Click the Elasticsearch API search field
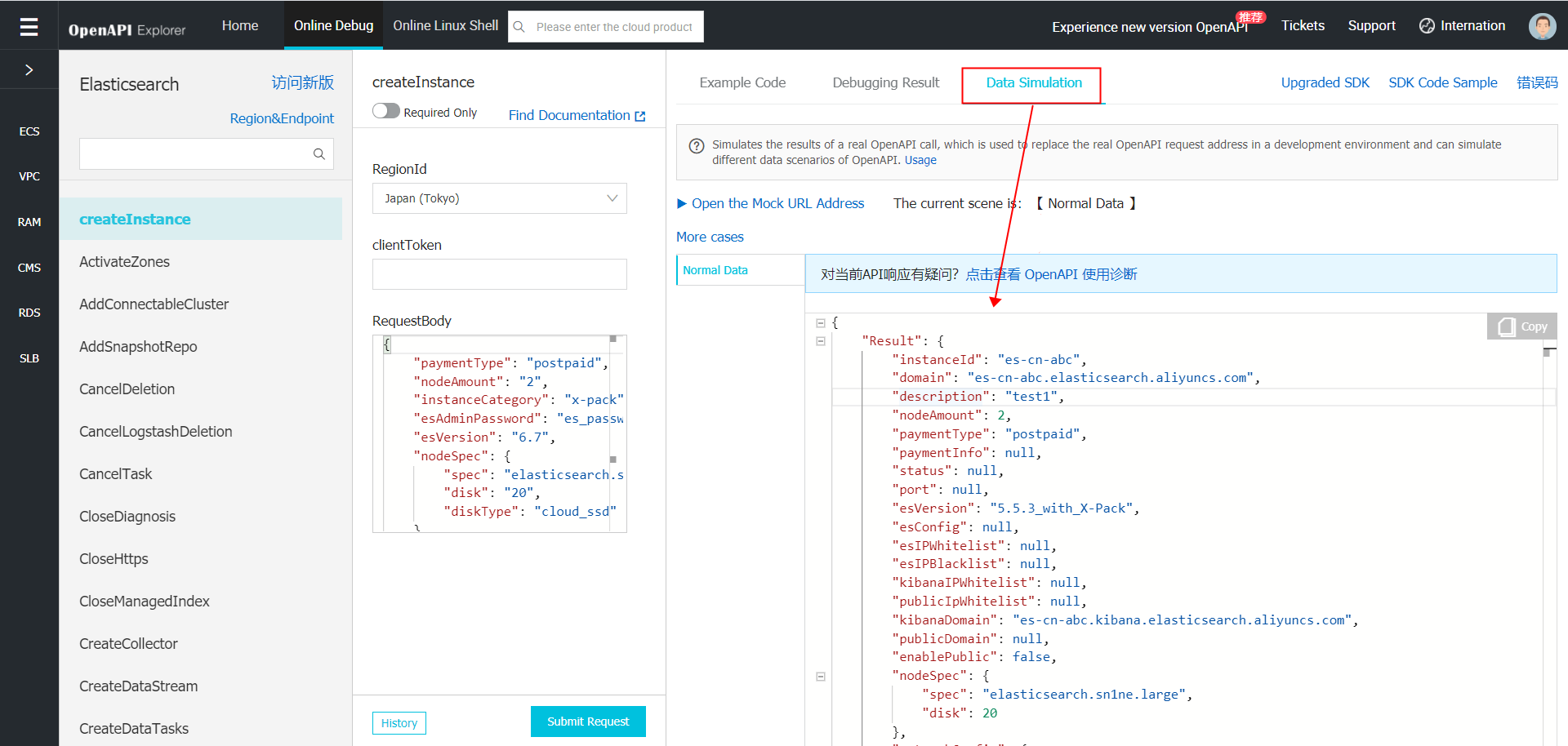This screenshot has width=1568, height=746. (207, 153)
